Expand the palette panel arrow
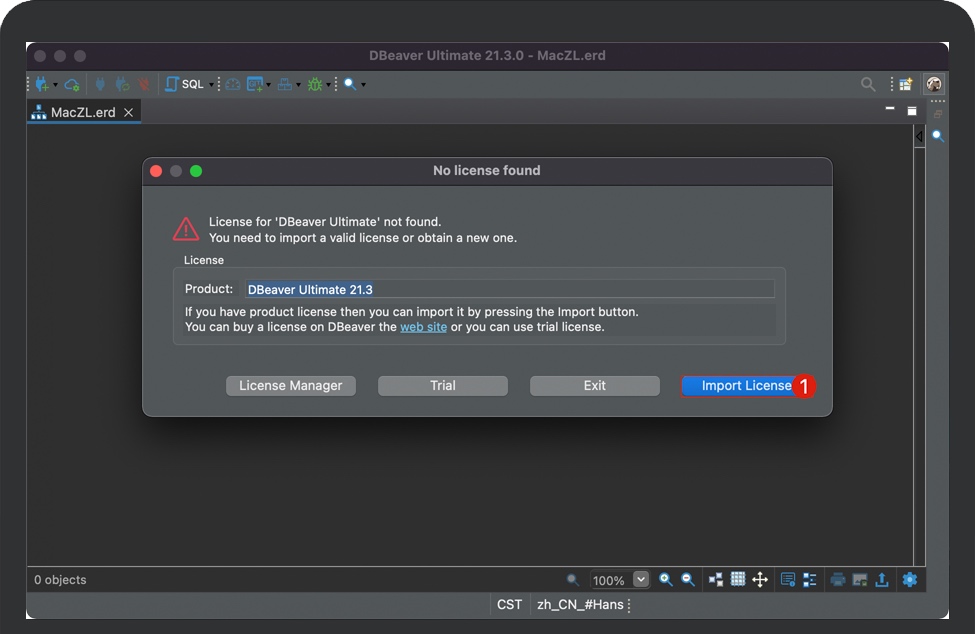Screen dimensions: 975x634 (919, 137)
